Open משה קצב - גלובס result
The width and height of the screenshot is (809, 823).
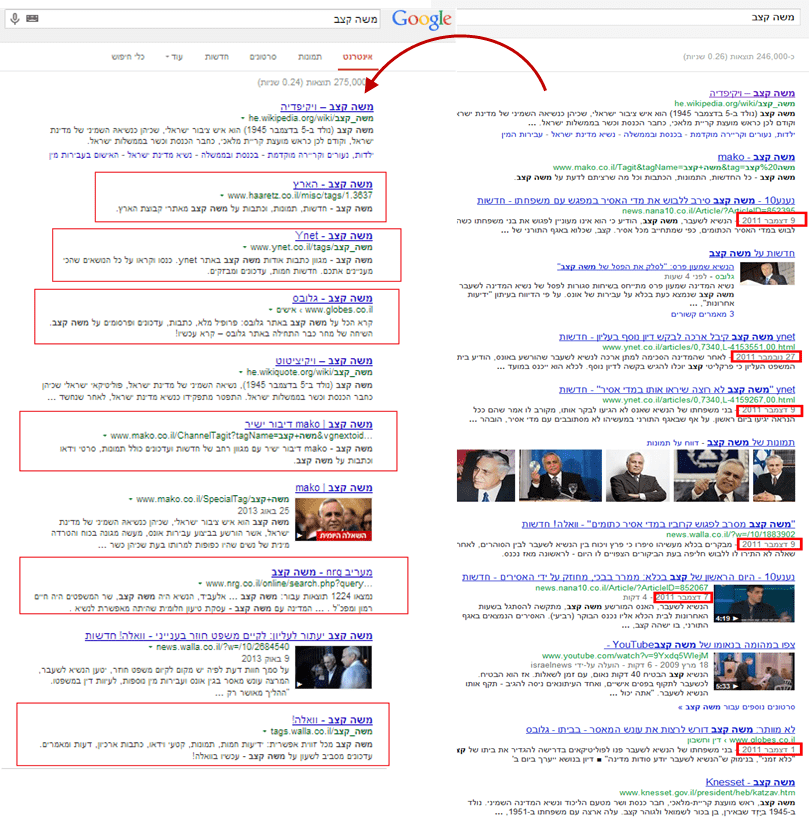pos(332,298)
